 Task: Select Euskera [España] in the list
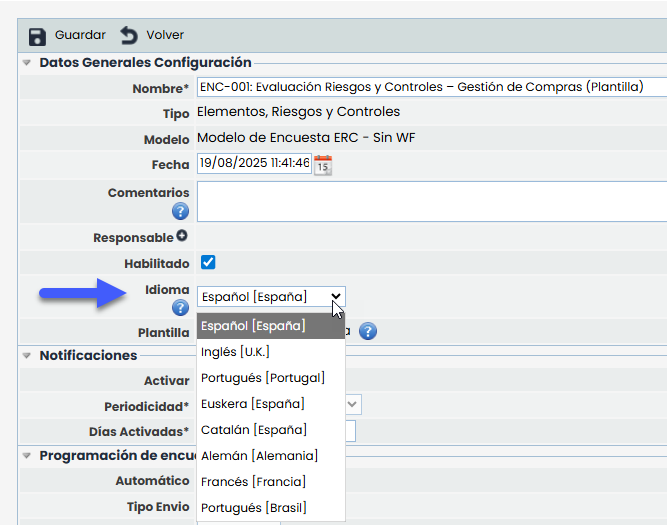tap(252, 404)
